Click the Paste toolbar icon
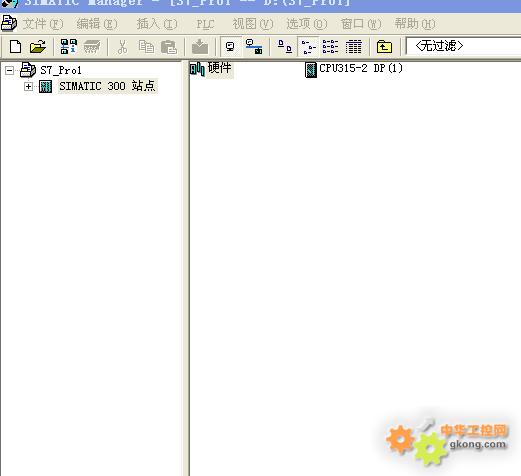The image size is (521, 476). click(x=168, y=47)
